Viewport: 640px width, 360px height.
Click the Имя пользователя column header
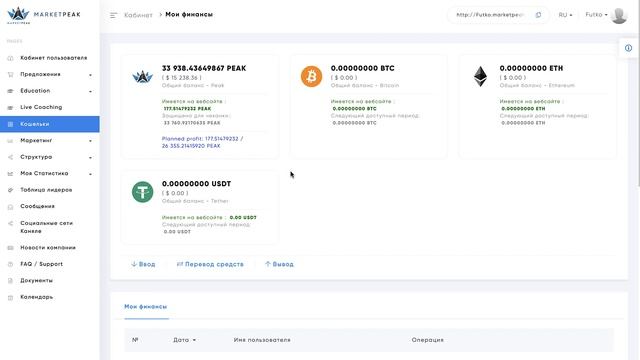pos(262,340)
